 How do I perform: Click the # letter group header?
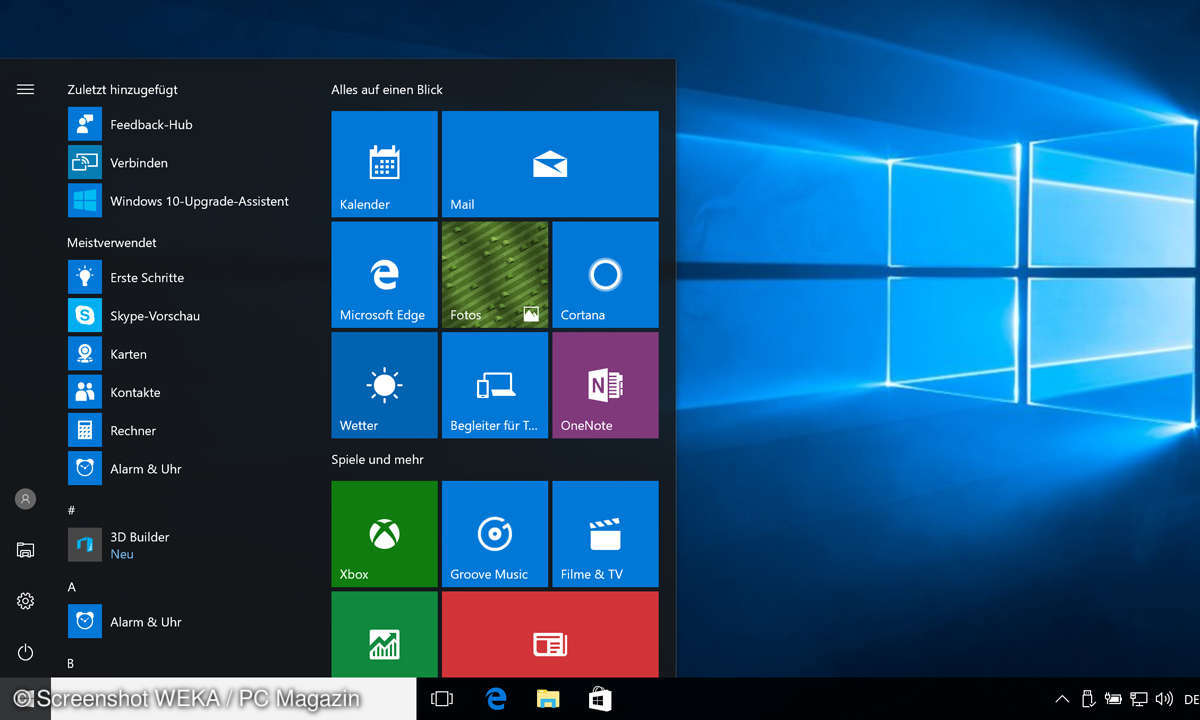click(x=71, y=511)
